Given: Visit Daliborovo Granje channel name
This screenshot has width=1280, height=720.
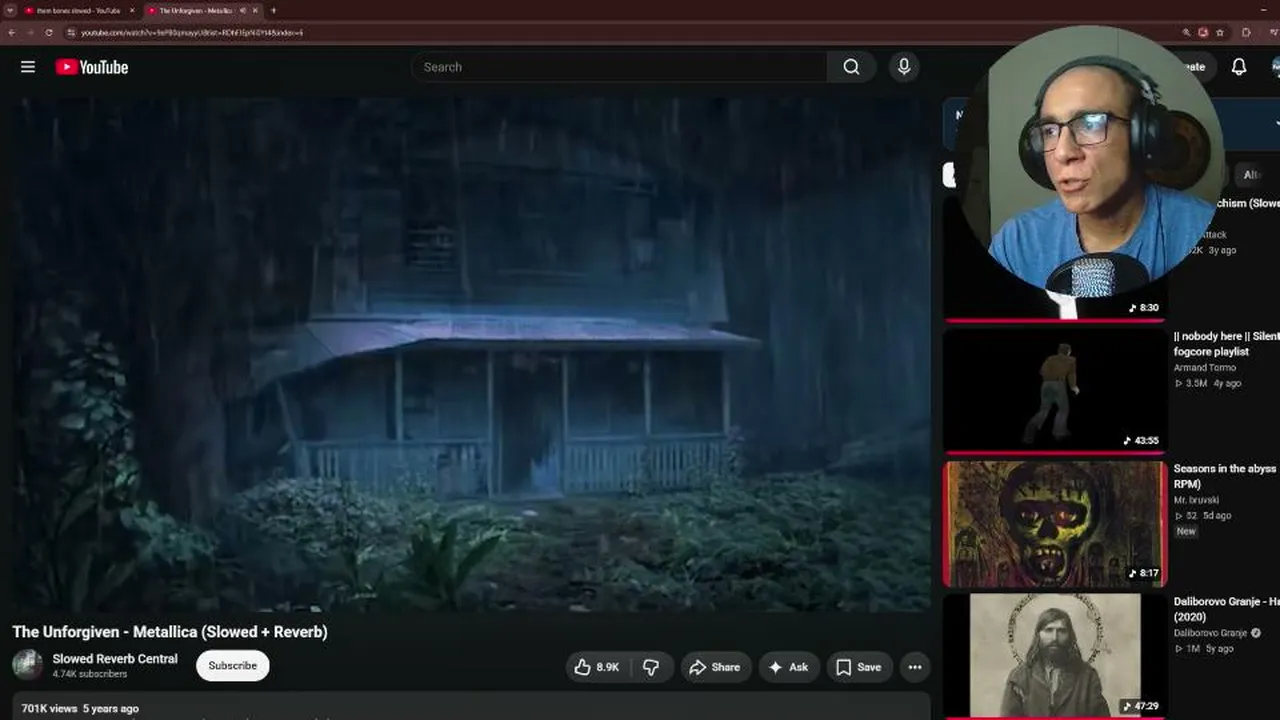Looking at the screenshot, I should [x=1211, y=633].
